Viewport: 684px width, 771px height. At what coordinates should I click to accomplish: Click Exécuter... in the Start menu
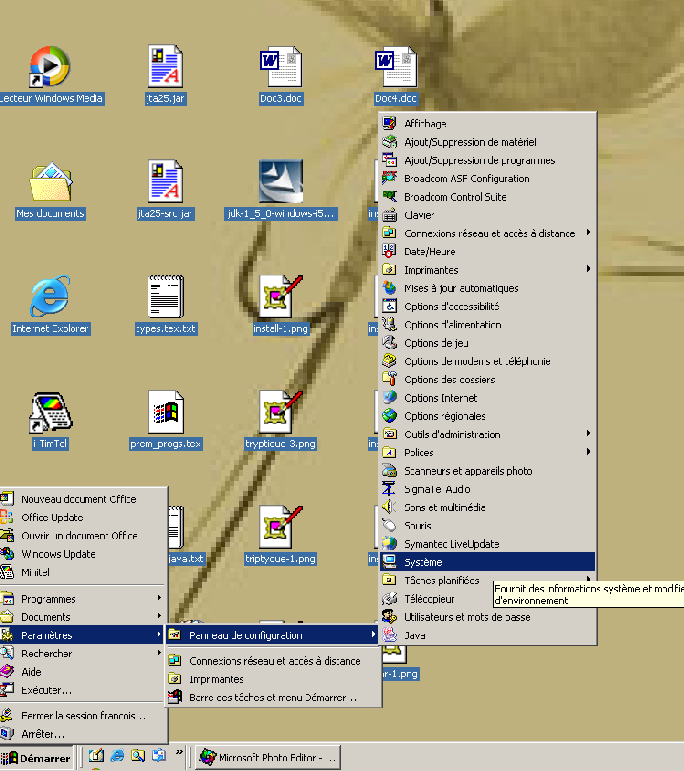coord(46,690)
